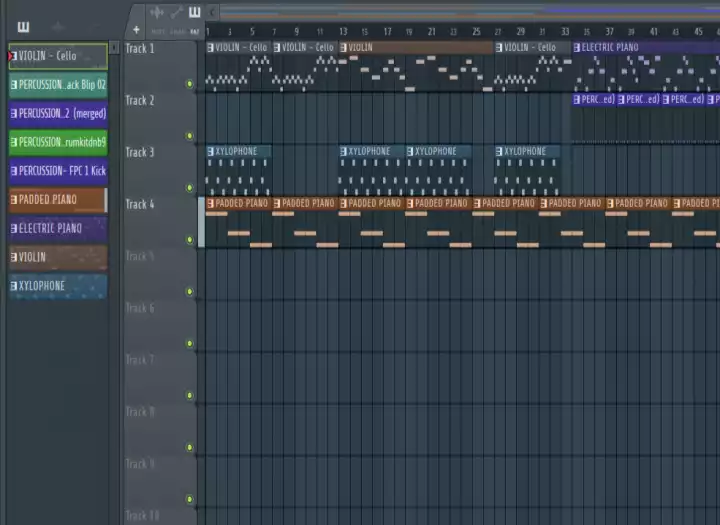Click the light selection bar left of Track 4 clips
720x525 pixels.
point(201,223)
